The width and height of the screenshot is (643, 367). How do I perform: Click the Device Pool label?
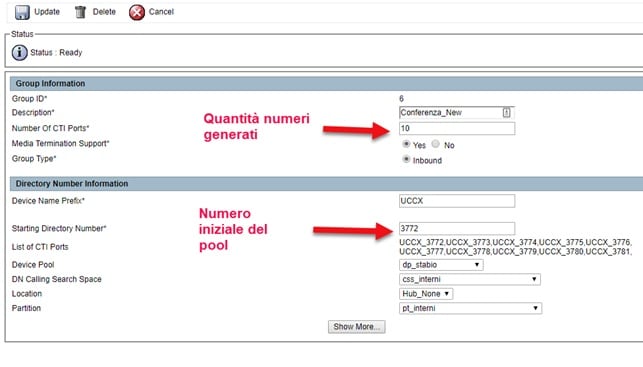(33, 265)
